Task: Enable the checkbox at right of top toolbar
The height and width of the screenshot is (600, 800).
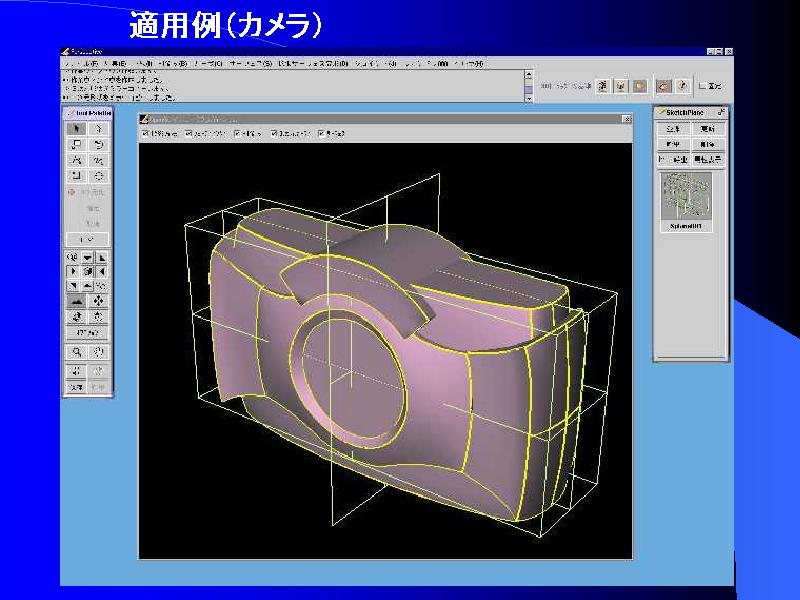Action: pyautogui.click(x=702, y=87)
